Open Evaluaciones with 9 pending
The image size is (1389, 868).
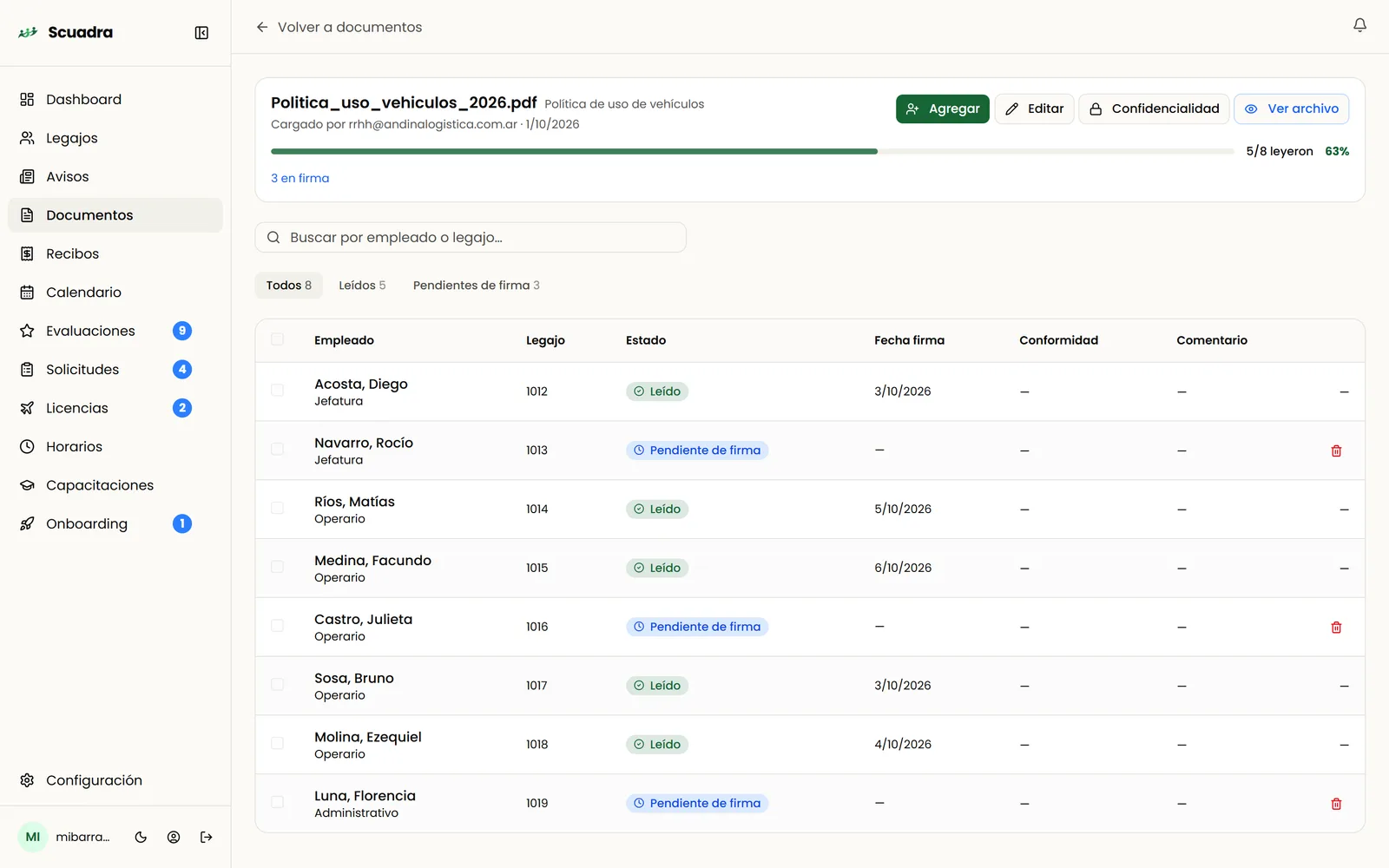pos(115,331)
